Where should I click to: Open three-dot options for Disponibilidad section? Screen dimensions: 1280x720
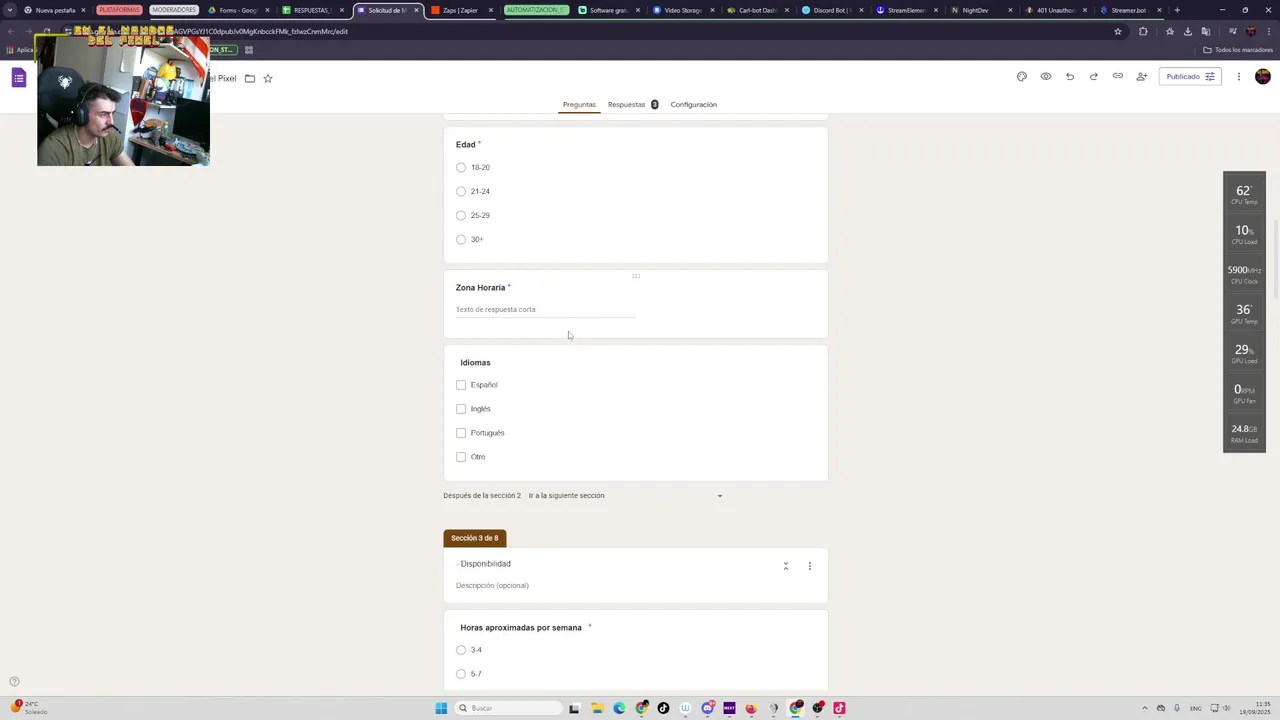point(810,566)
